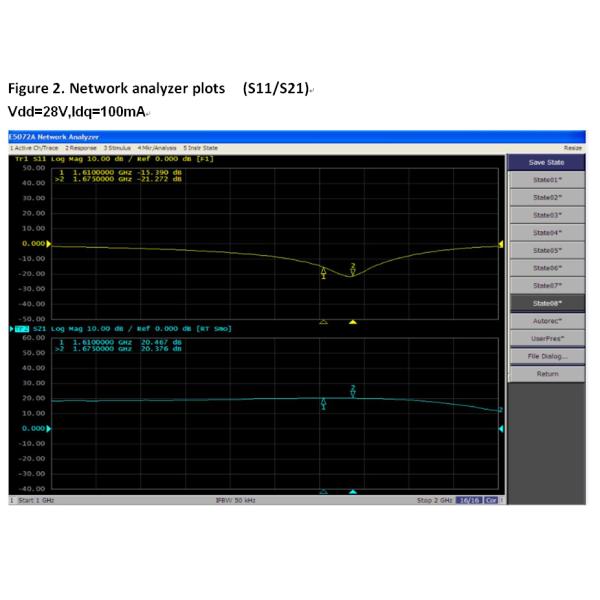The width and height of the screenshot is (600, 600).
Task: Click marker 1 on the S11 trace
Action: pyautogui.click(x=323, y=271)
